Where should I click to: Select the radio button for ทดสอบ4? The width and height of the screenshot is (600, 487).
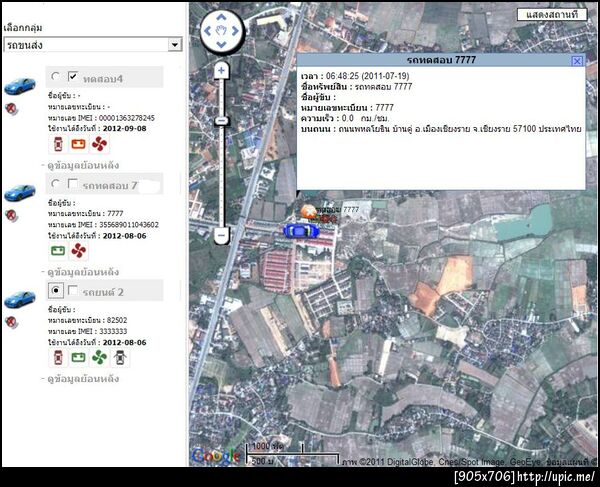tap(56, 76)
